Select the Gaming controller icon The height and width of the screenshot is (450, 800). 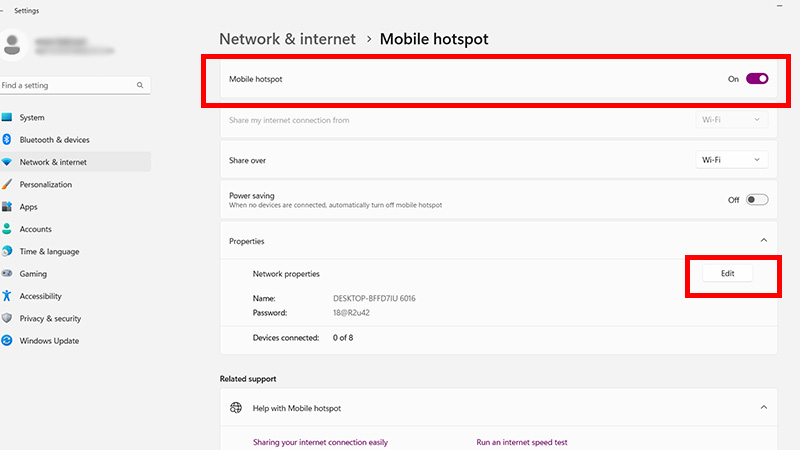click(x=7, y=274)
